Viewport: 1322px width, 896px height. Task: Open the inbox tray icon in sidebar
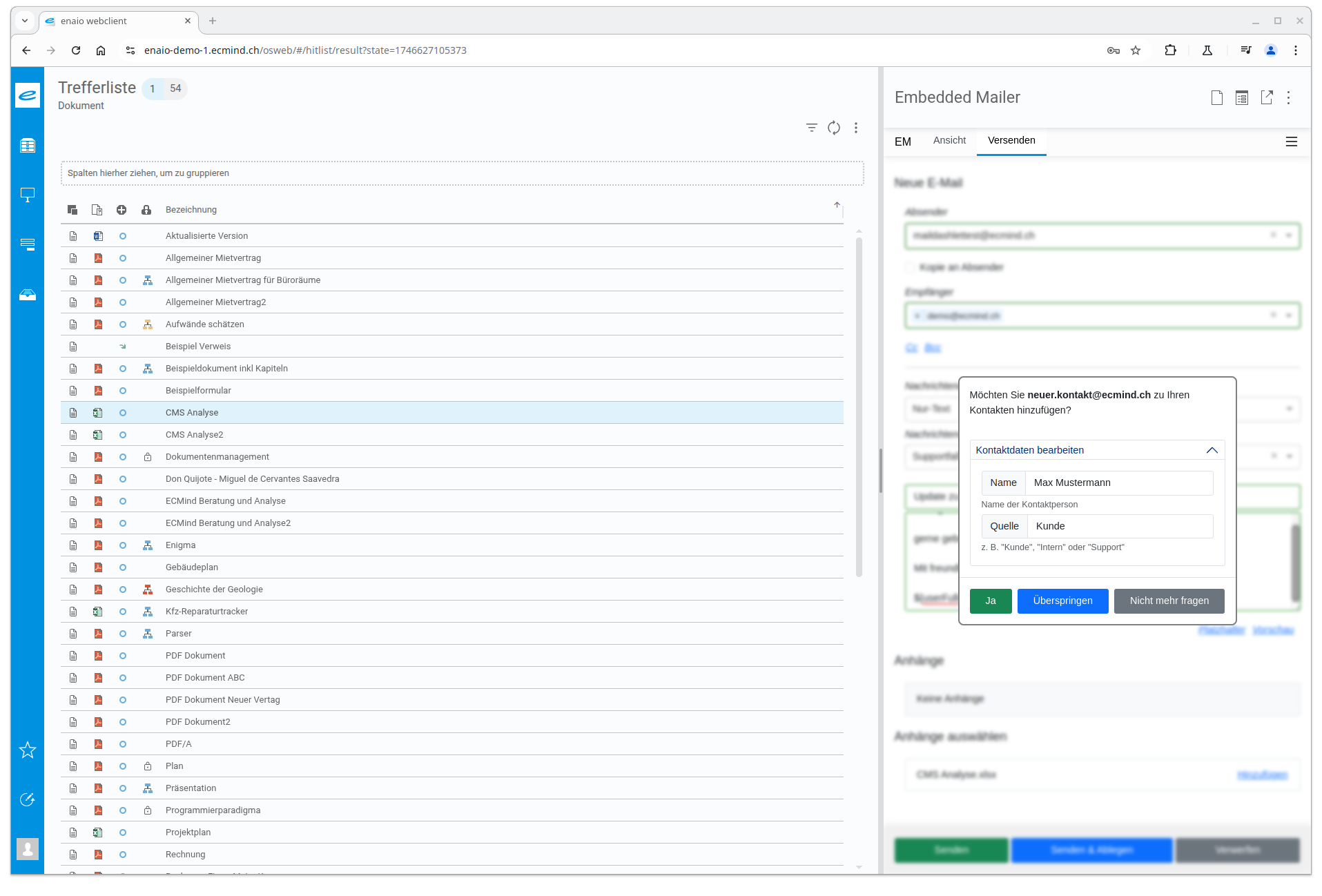click(x=28, y=295)
